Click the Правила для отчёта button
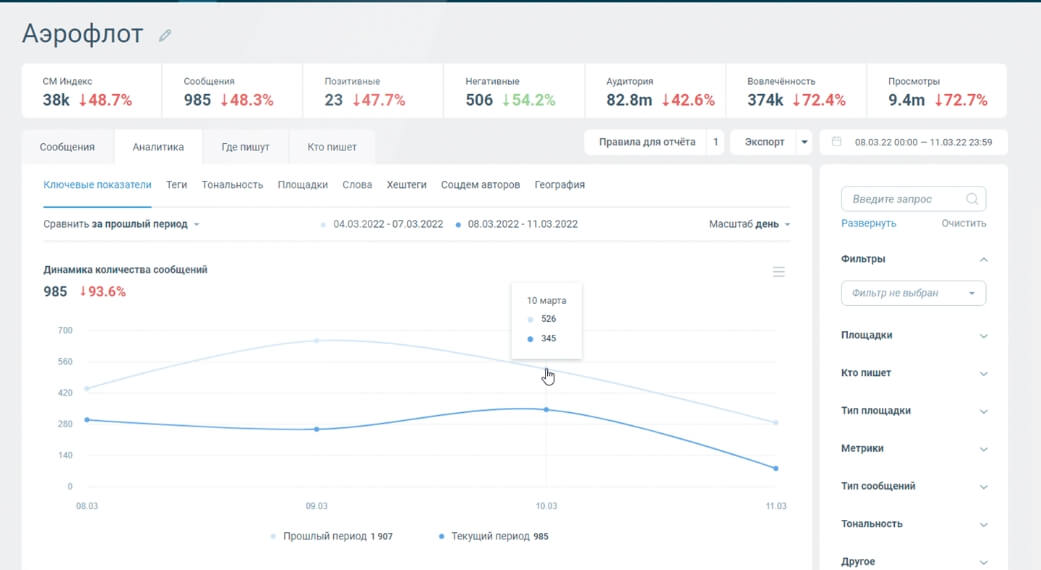The height and width of the screenshot is (570, 1041). coord(647,142)
